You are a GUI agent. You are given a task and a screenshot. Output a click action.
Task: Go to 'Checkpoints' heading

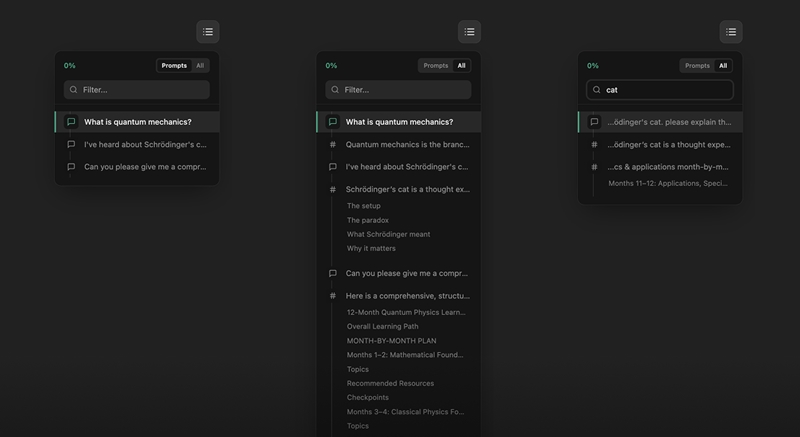click(368, 397)
